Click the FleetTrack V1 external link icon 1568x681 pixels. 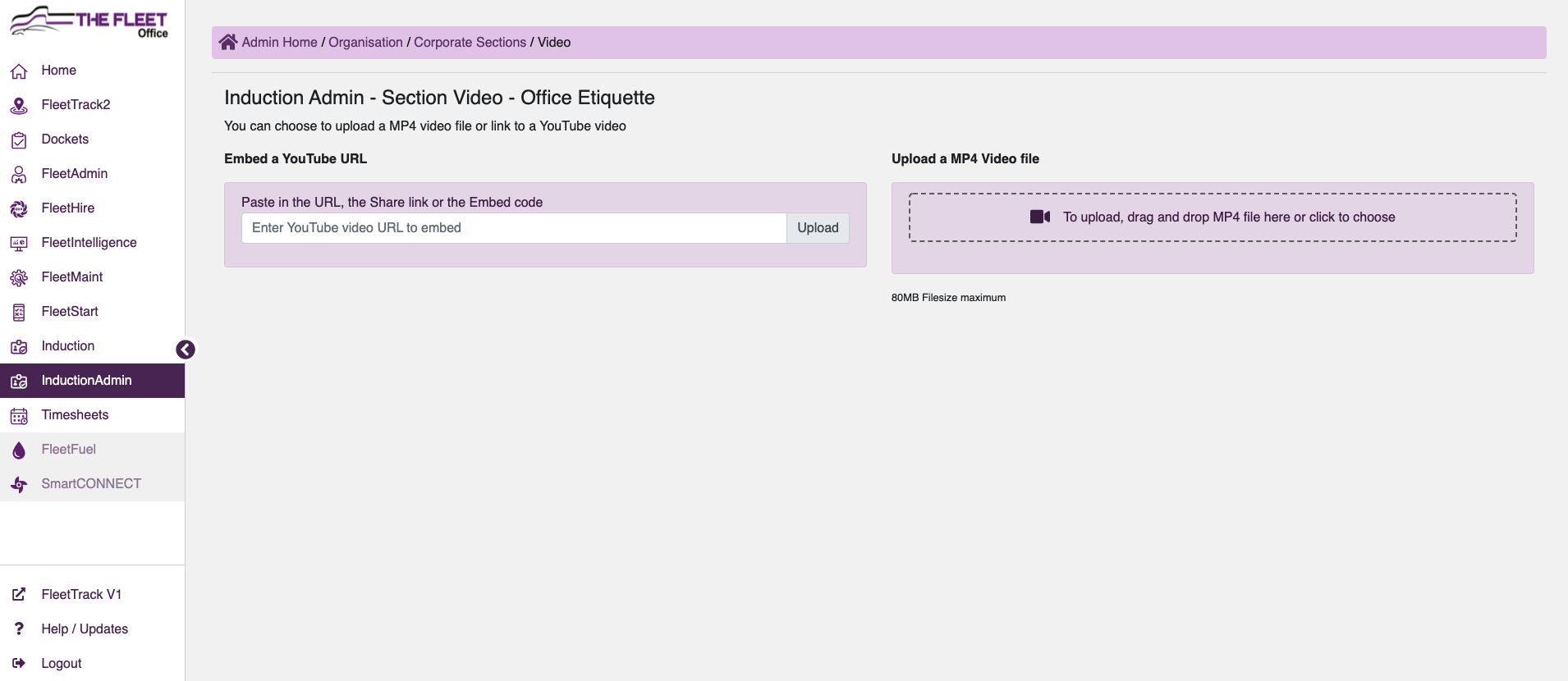(x=19, y=594)
